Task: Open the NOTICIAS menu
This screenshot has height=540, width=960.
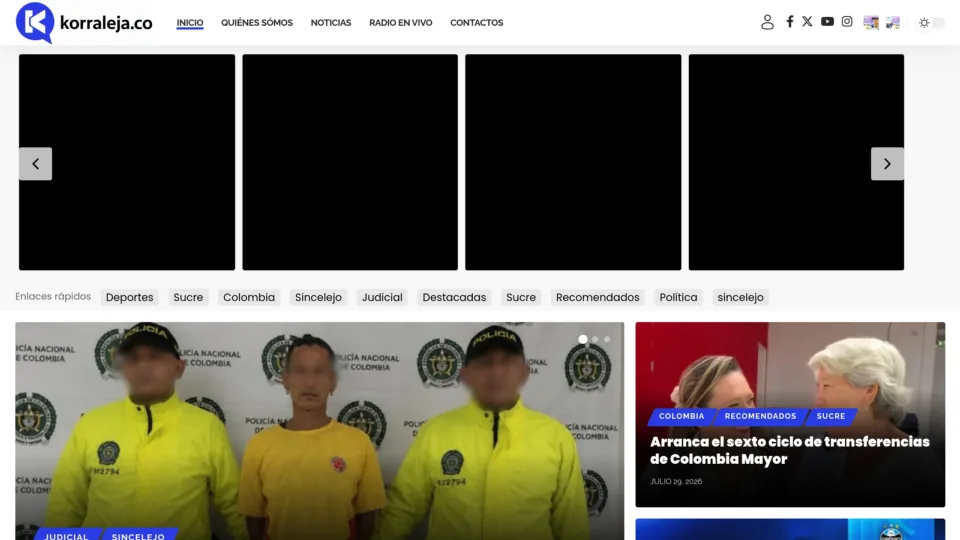Action: pos(331,23)
